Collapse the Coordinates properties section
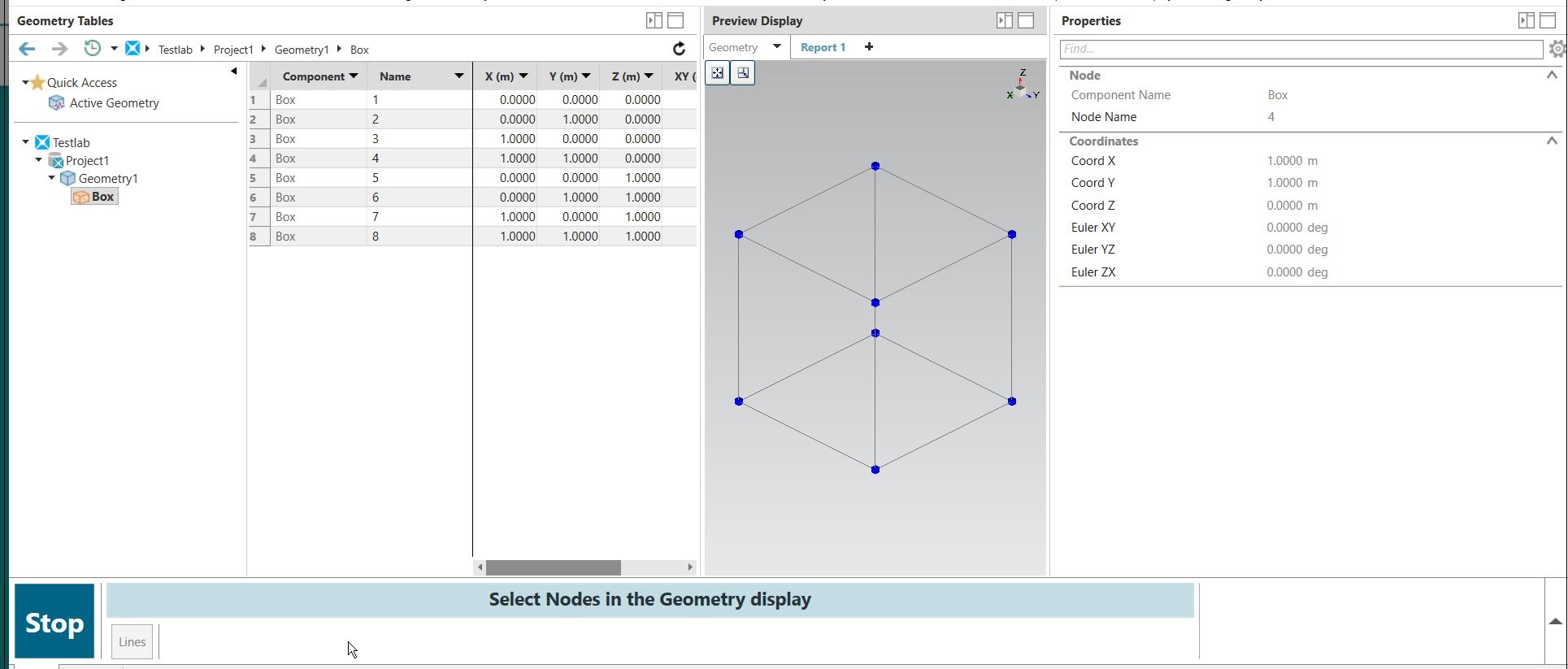The height and width of the screenshot is (669, 1568). point(1551,141)
